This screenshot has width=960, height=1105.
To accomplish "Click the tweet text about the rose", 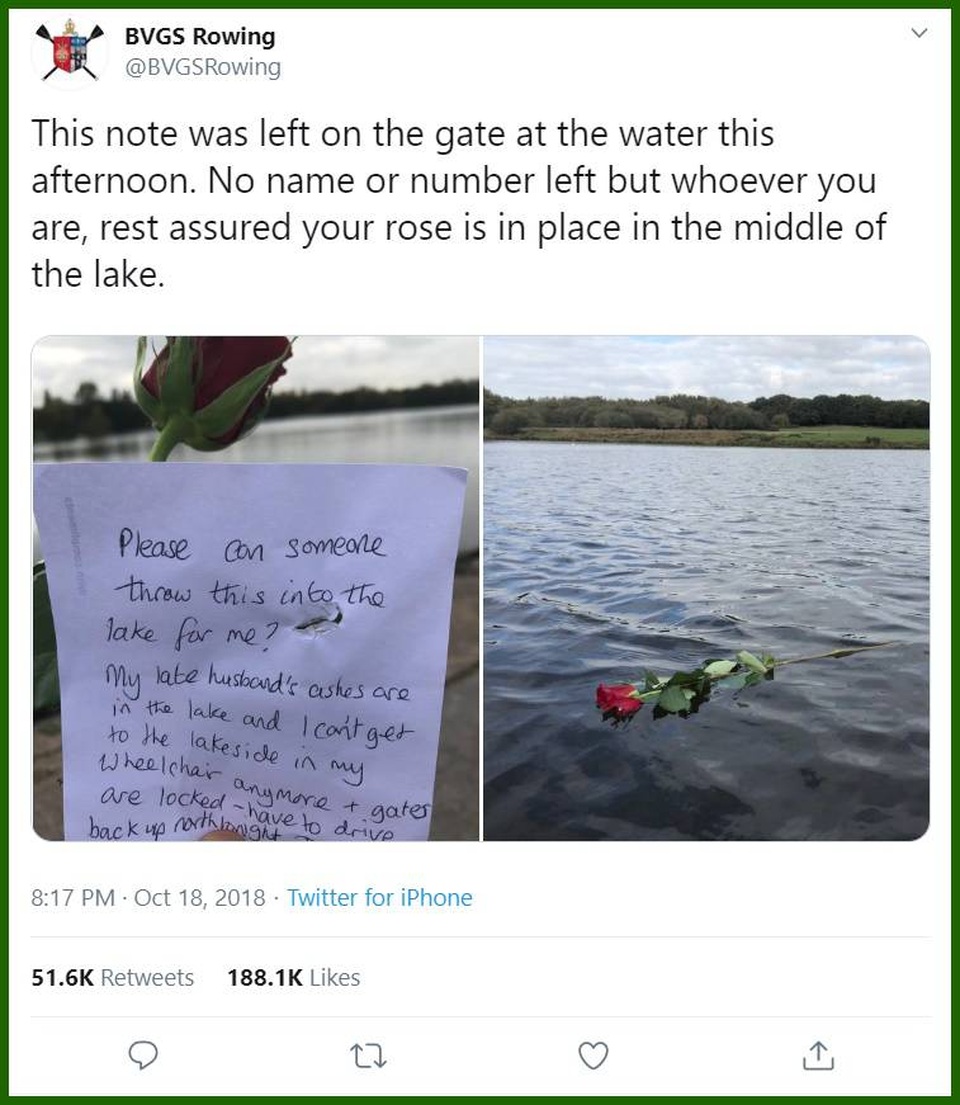I will [458, 203].
